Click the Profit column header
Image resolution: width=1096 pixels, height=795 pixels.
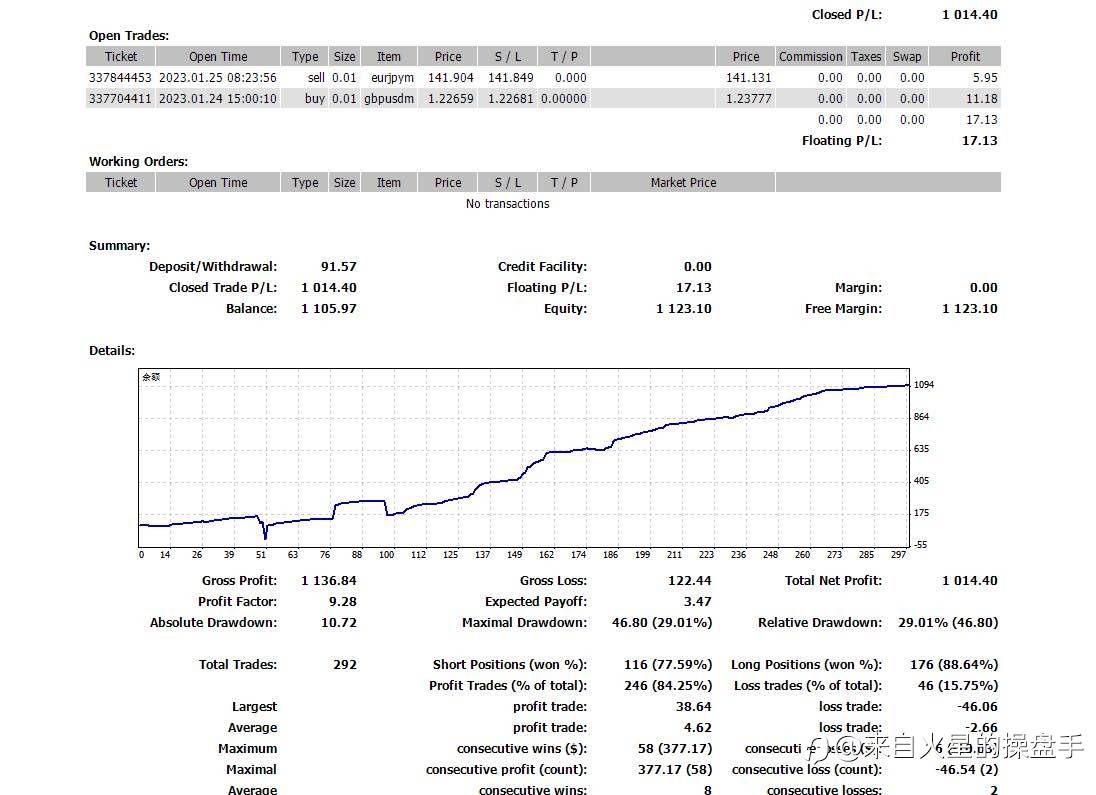[x=965, y=57]
